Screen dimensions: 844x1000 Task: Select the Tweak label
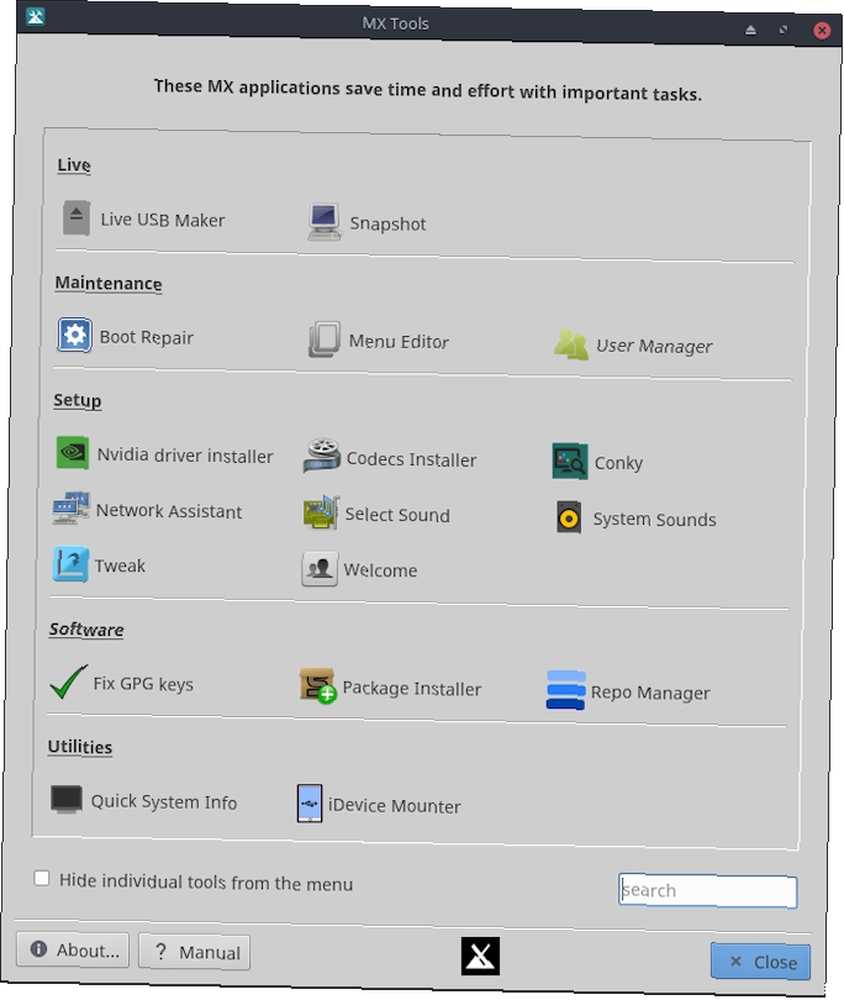click(120, 566)
